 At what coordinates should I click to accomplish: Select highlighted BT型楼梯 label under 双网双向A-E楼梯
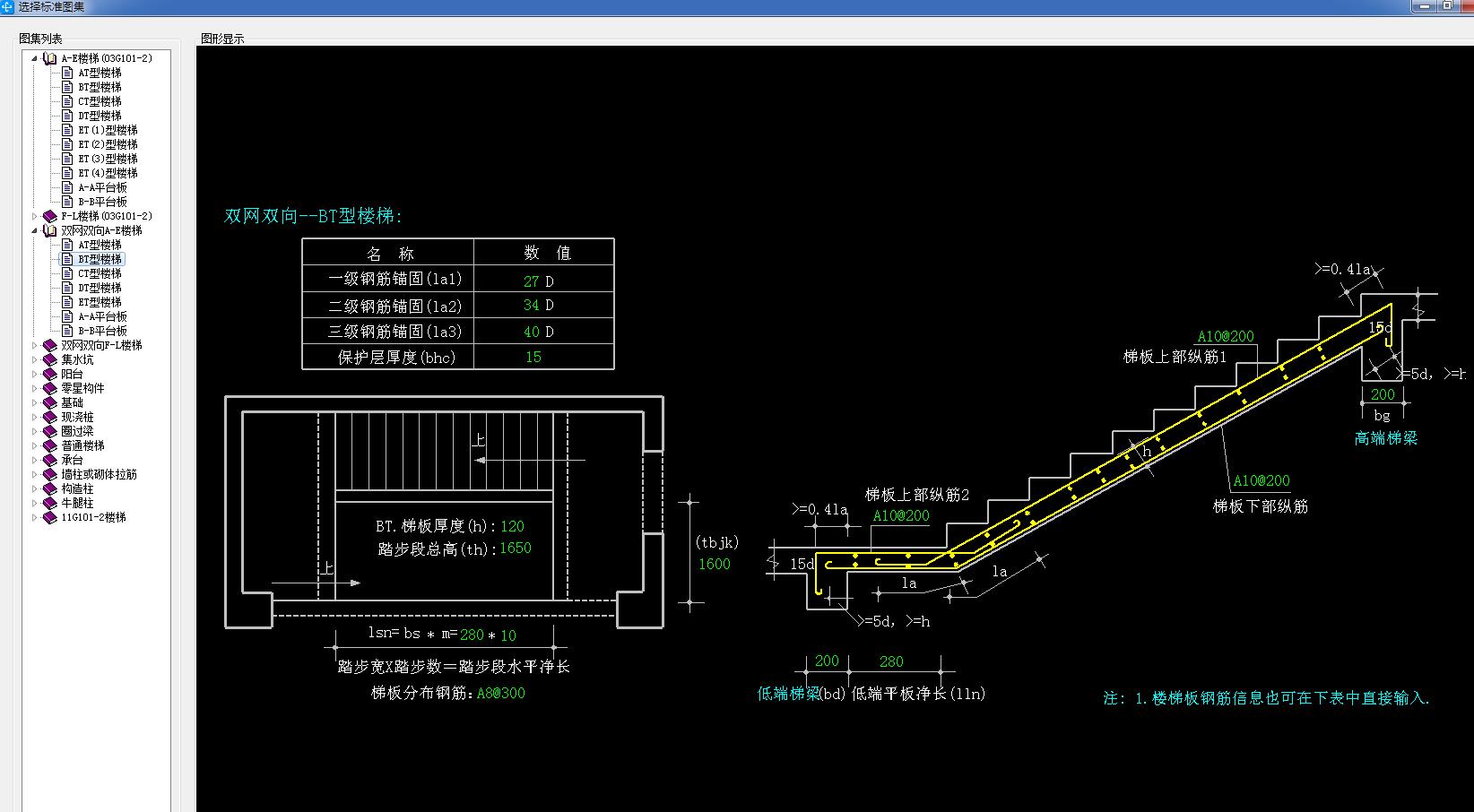[x=100, y=259]
